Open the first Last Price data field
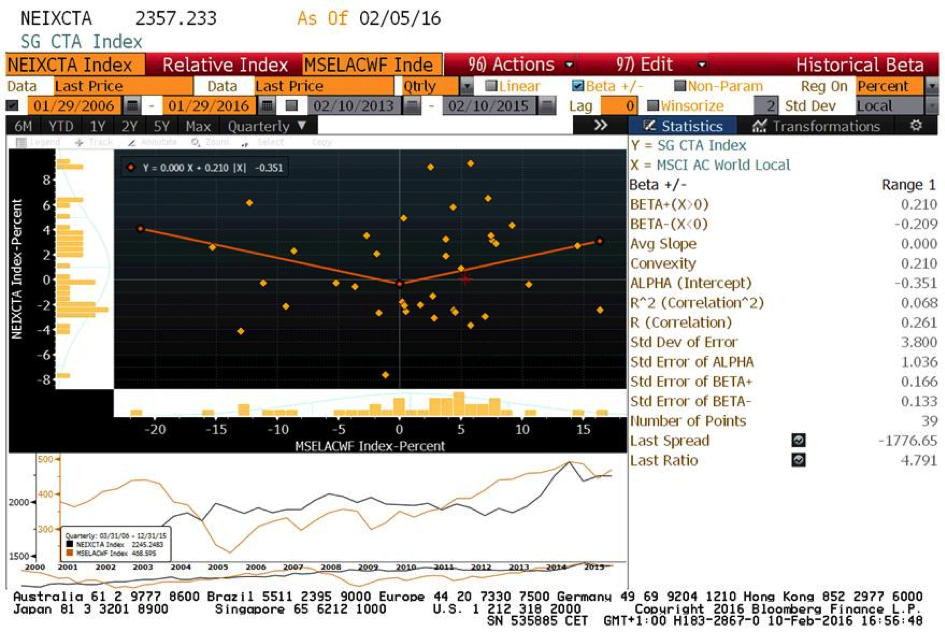 click(x=124, y=86)
